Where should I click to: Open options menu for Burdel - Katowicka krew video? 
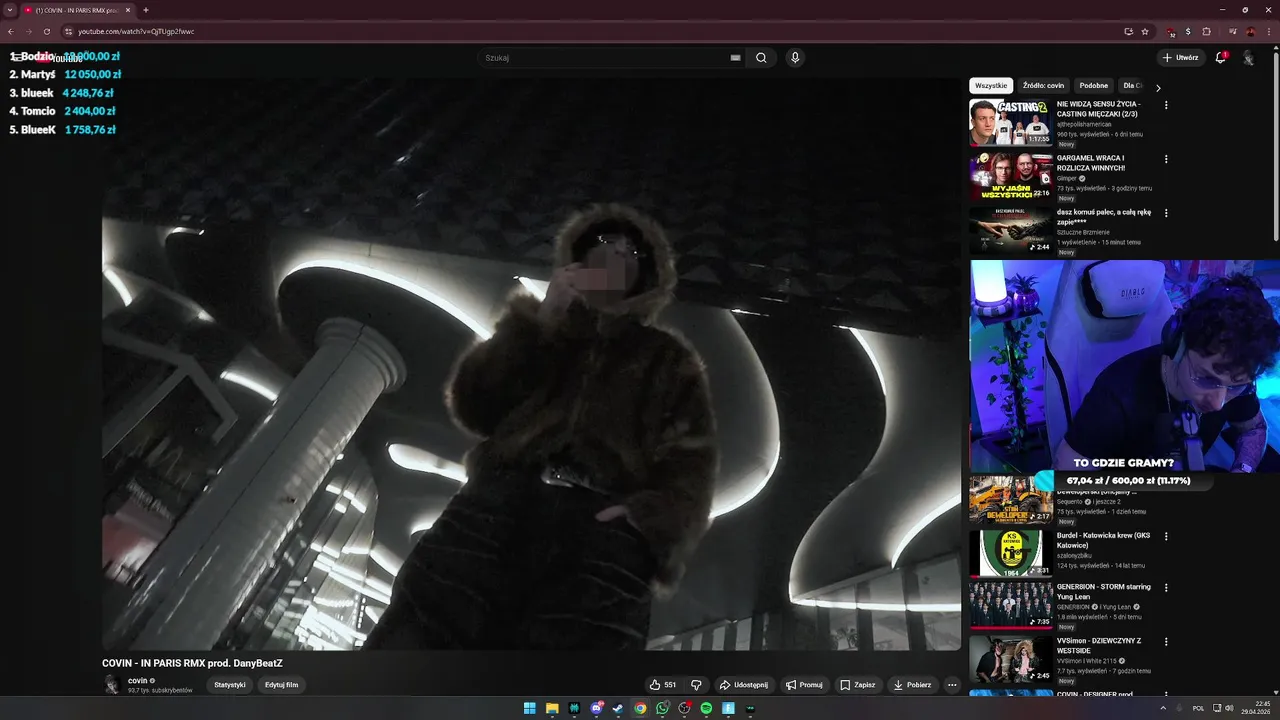click(1166, 536)
